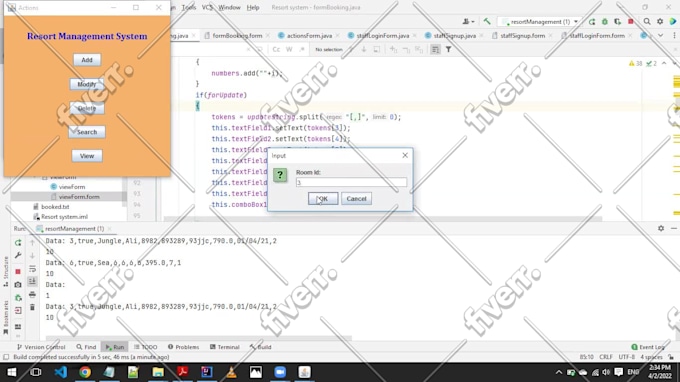The width and height of the screenshot is (680, 382).
Task: Click the Add button in Actions window
Action: [87, 60]
